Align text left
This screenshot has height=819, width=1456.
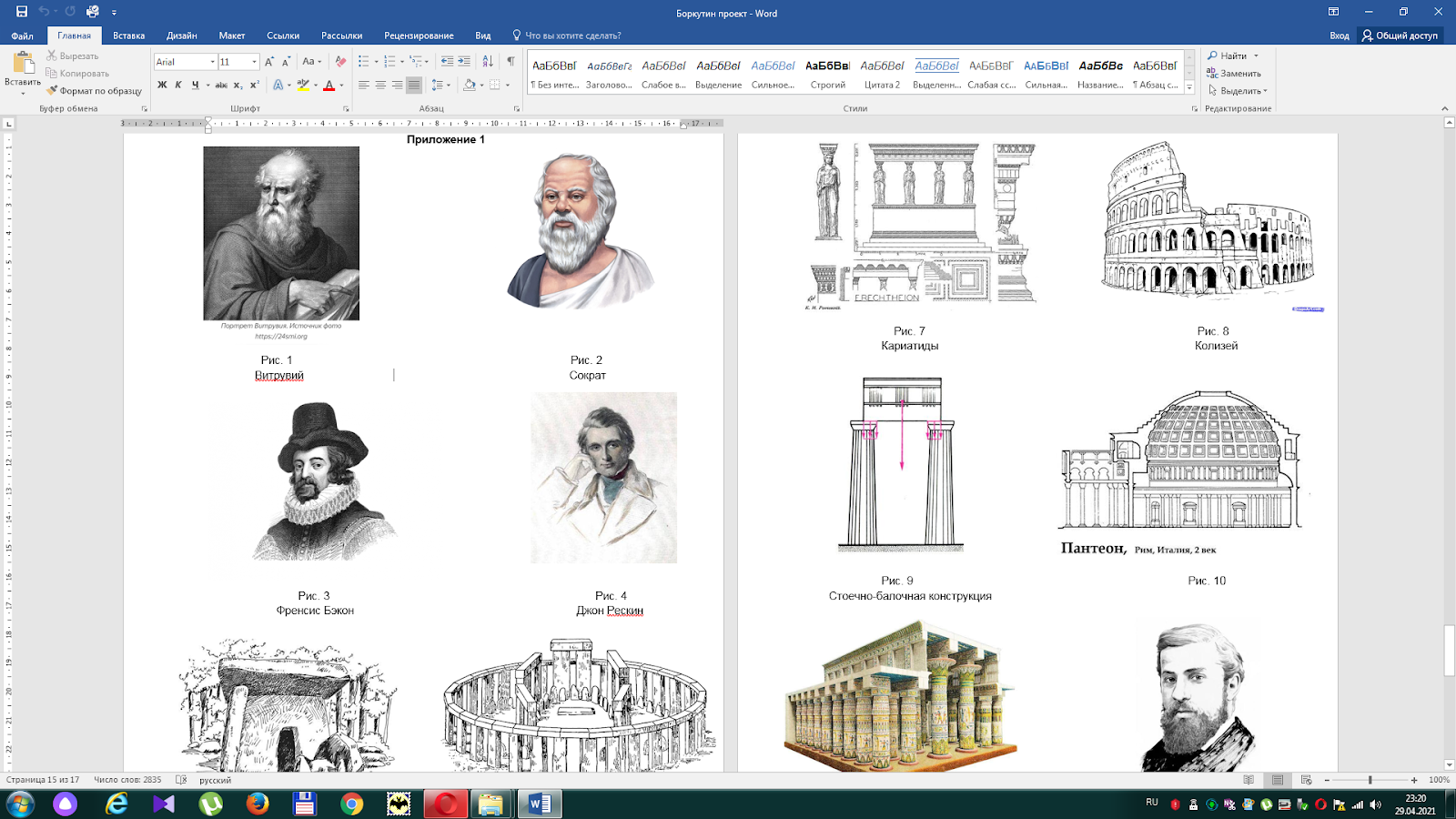pyautogui.click(x=363, y=85)
